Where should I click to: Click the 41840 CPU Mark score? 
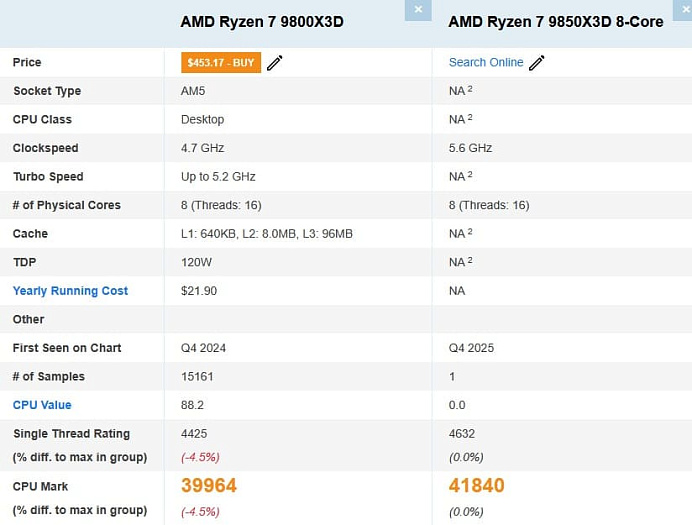[x=477, y=485]
